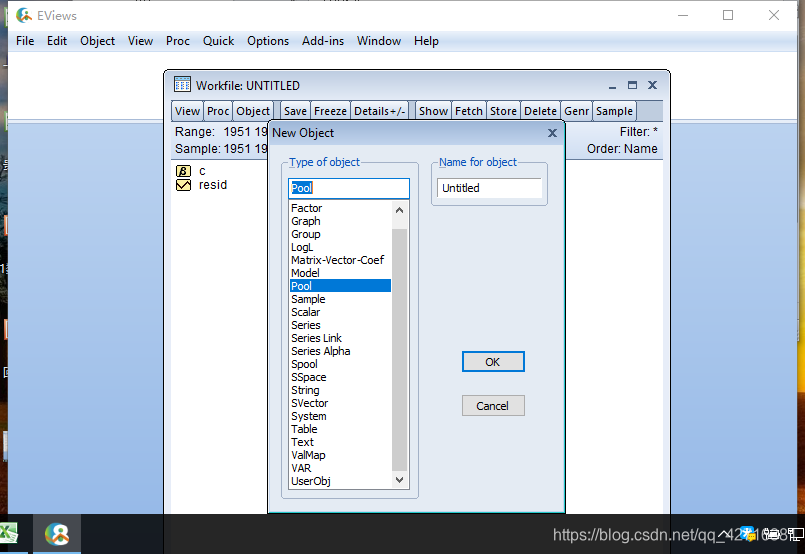This screenshot has height=554, width=805.
Task: Minimize the Workfile UNTITLED window
Action: (x=612, y=86)
